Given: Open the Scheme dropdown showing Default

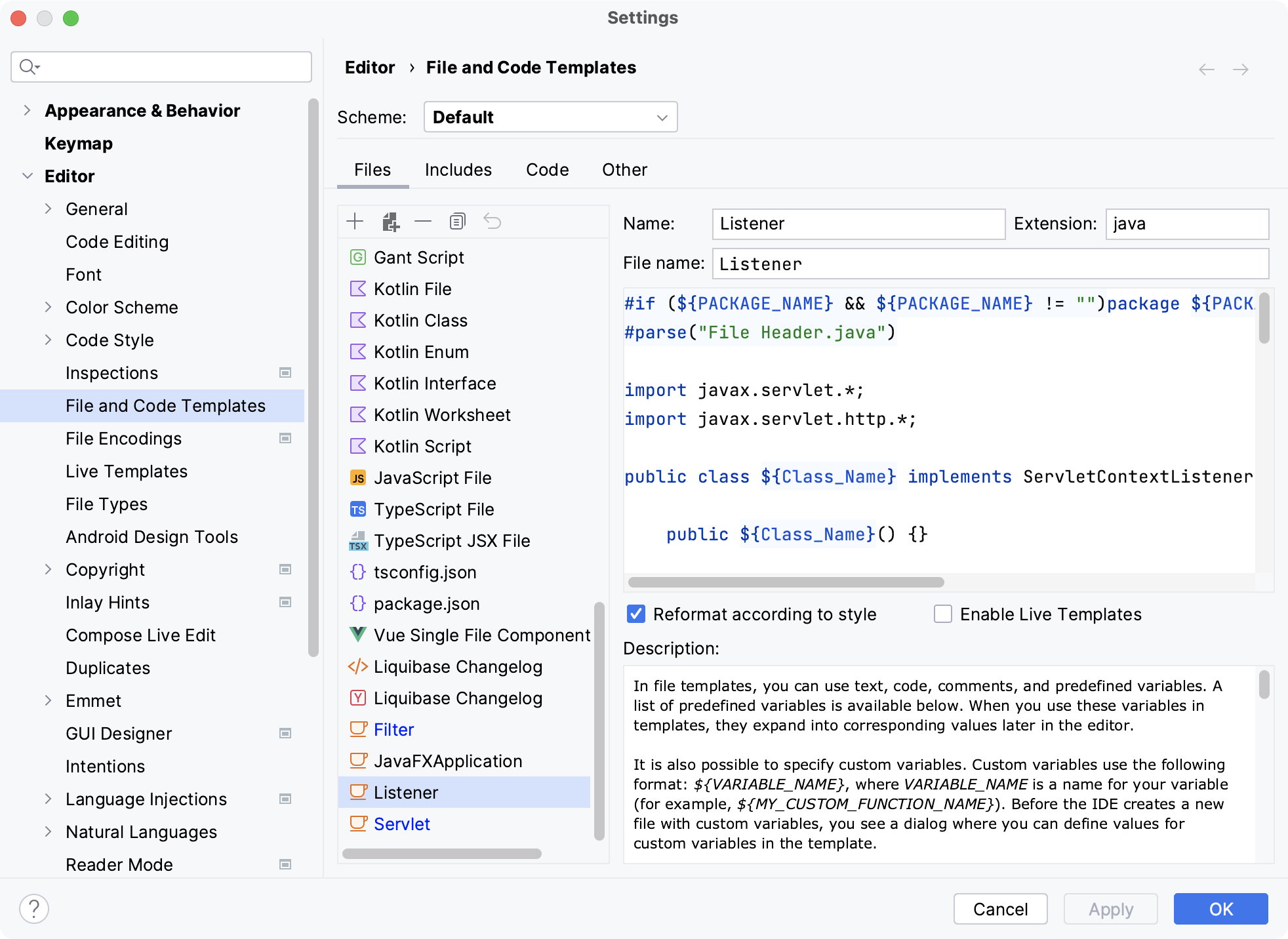Looking at the screenshot, I should pos(550,117).
